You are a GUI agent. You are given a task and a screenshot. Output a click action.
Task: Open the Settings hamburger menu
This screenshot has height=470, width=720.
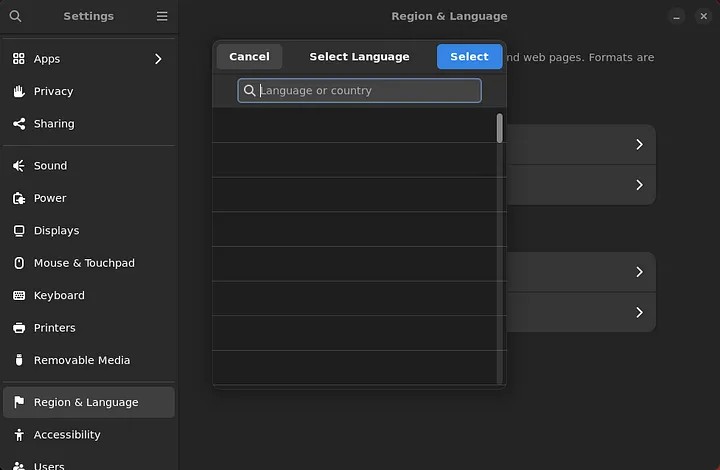click(162, 16)
